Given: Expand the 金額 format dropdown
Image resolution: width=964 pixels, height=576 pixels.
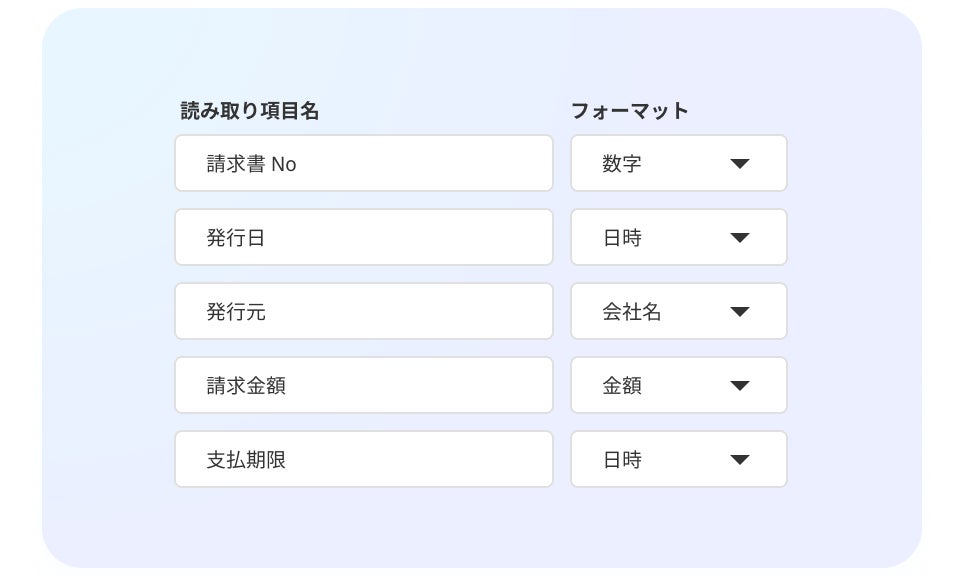Looking at the screenshot, I should pos(678,385).
